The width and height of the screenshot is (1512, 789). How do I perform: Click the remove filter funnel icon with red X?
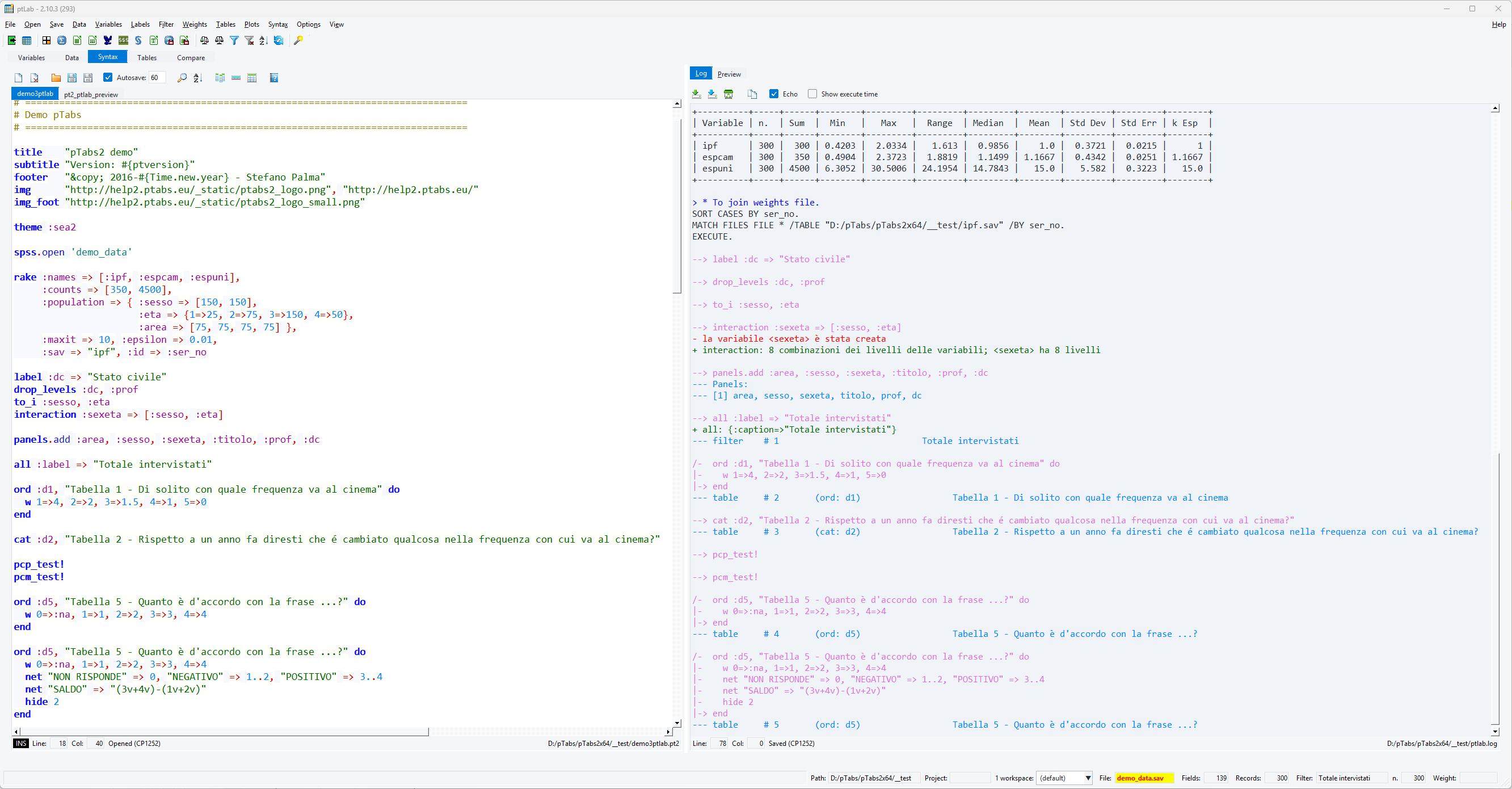pyautogui.click(x=250, y=40)
